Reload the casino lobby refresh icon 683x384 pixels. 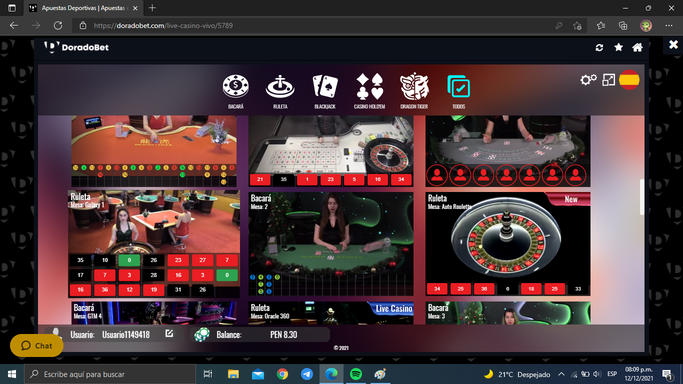point(599,47)
